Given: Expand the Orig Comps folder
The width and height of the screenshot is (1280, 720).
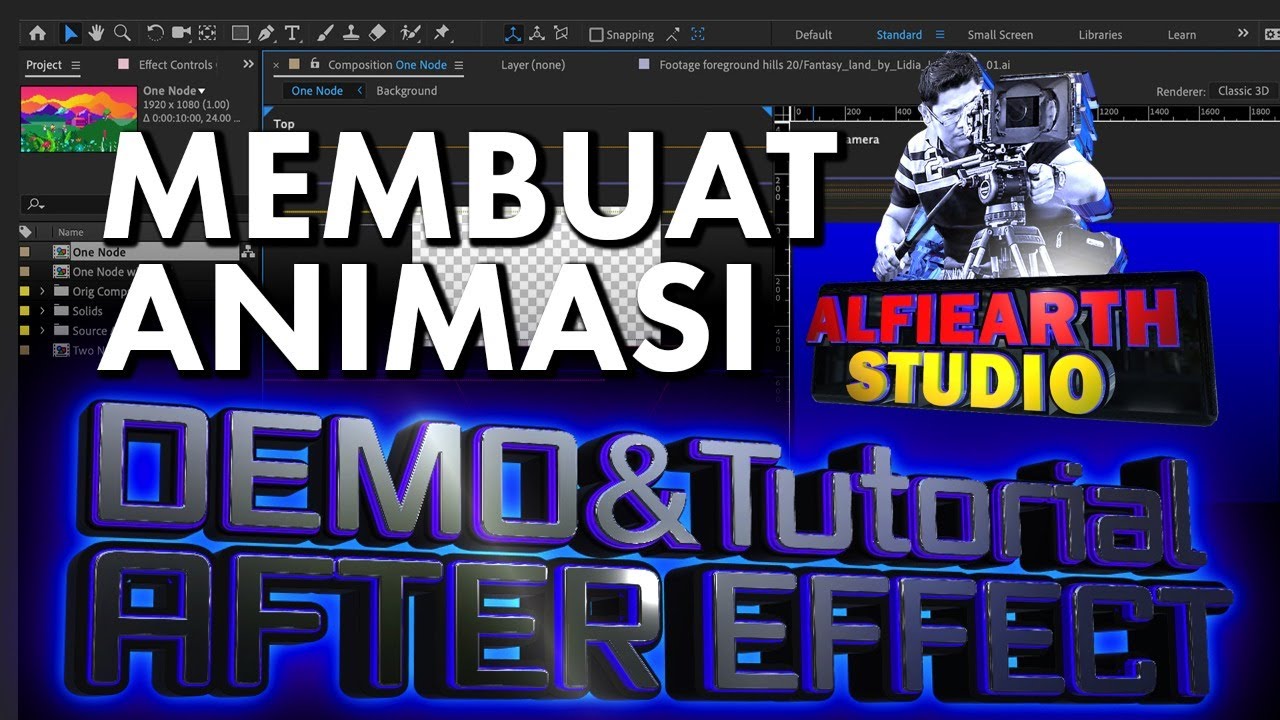Looking at the screenshot, I should 42,291.
